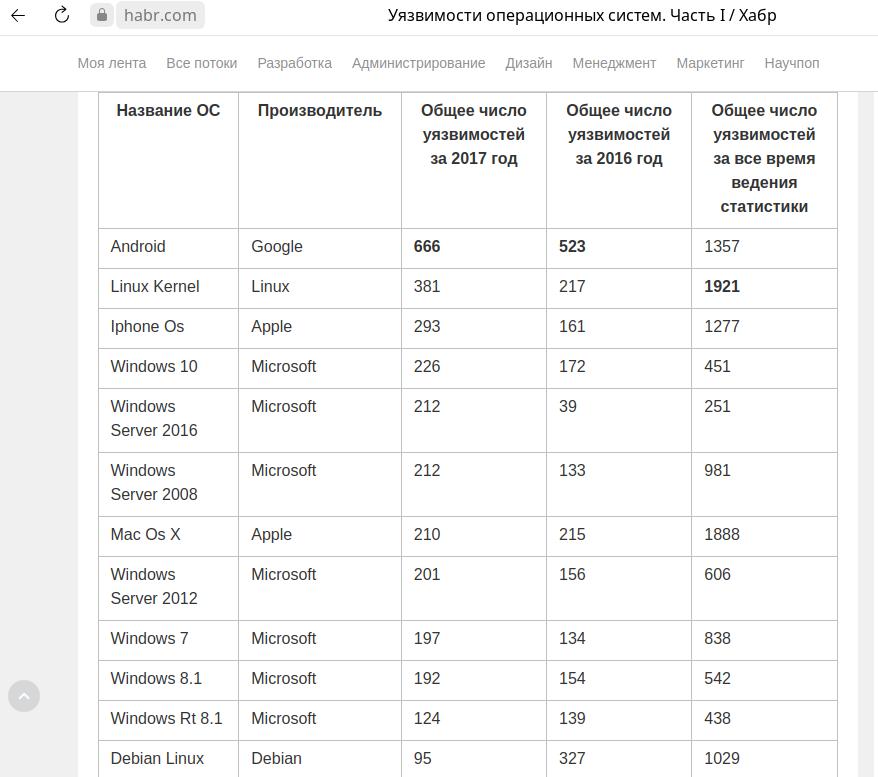Select the Дизайн navigation item
This screenshot has height=777, width=878.
pyautogui.click(x=529, y=63)
